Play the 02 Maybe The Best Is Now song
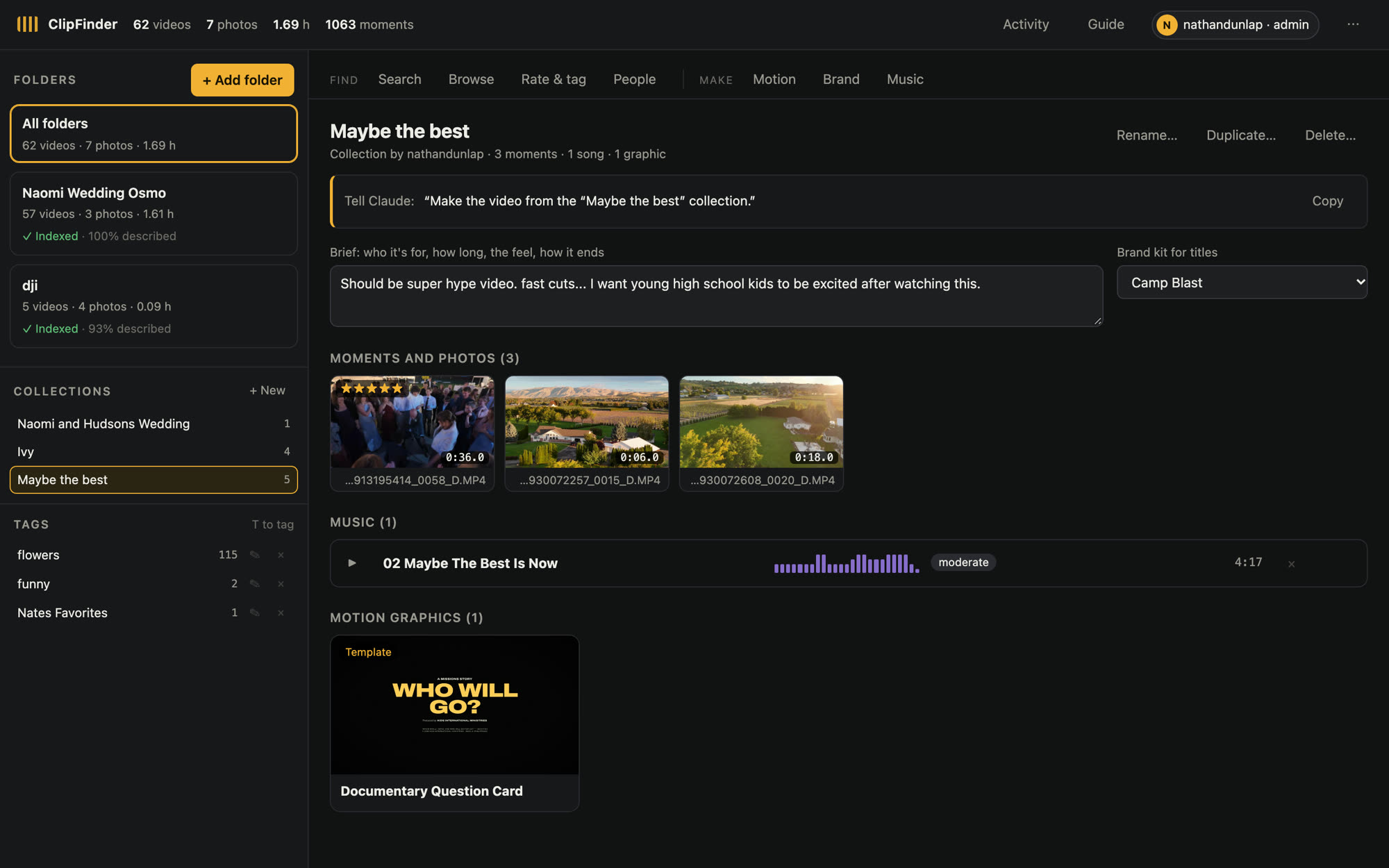 click(352, 563)
